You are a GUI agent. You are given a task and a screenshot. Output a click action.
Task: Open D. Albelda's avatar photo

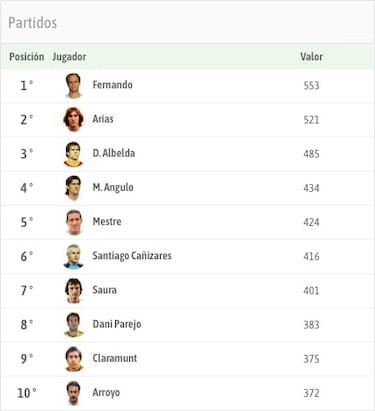coord(73,154)
